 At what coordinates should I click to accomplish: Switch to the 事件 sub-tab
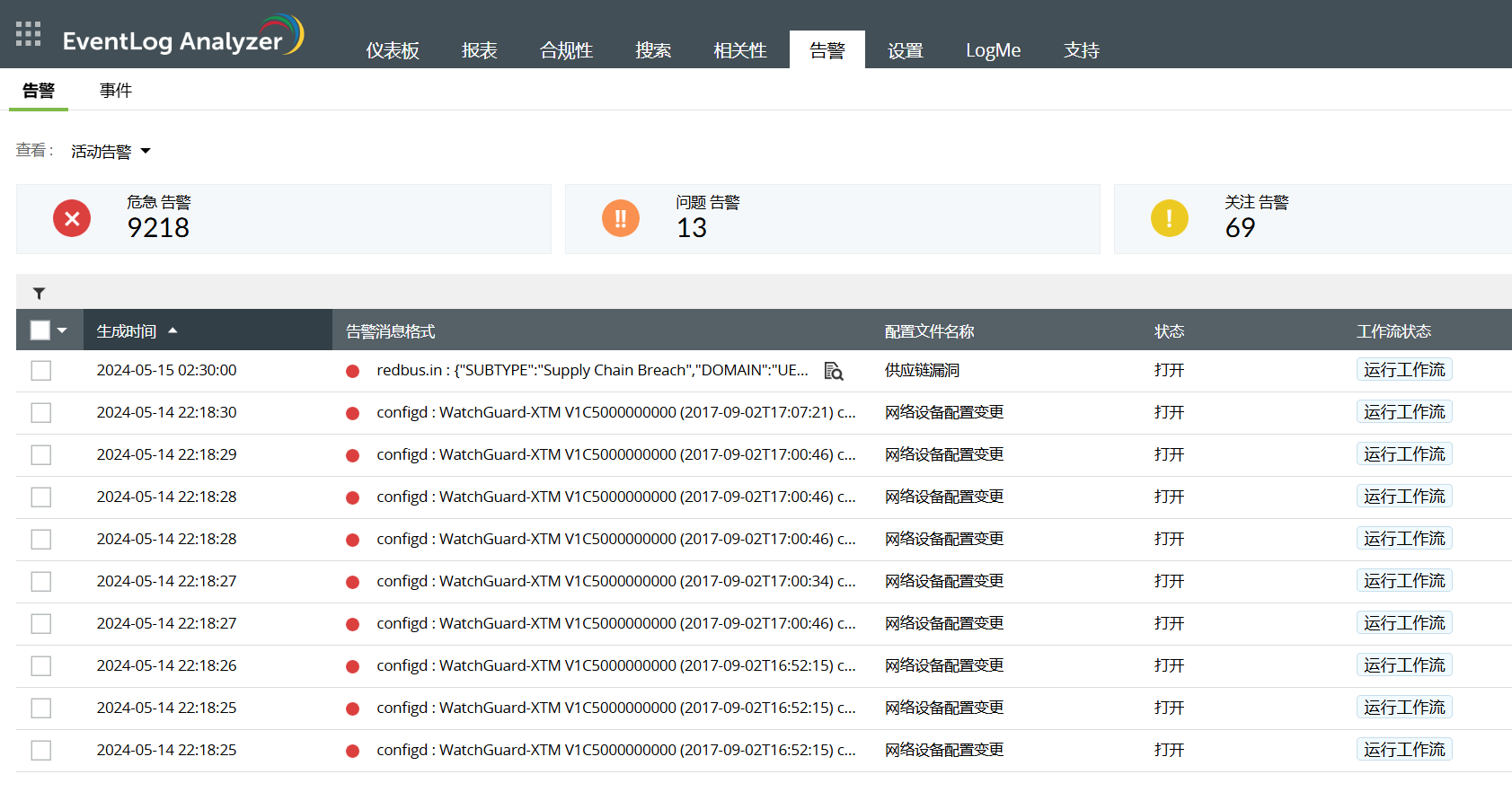click(x=116, y=91)
